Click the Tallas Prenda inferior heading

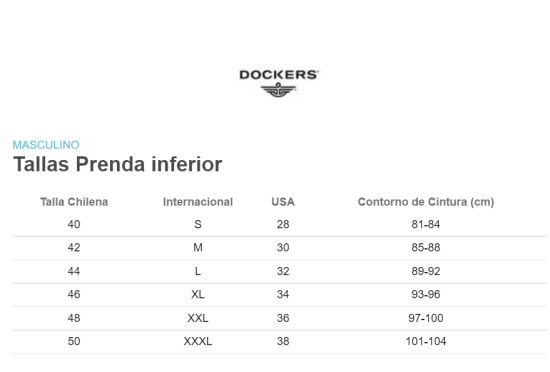(118, 164)
